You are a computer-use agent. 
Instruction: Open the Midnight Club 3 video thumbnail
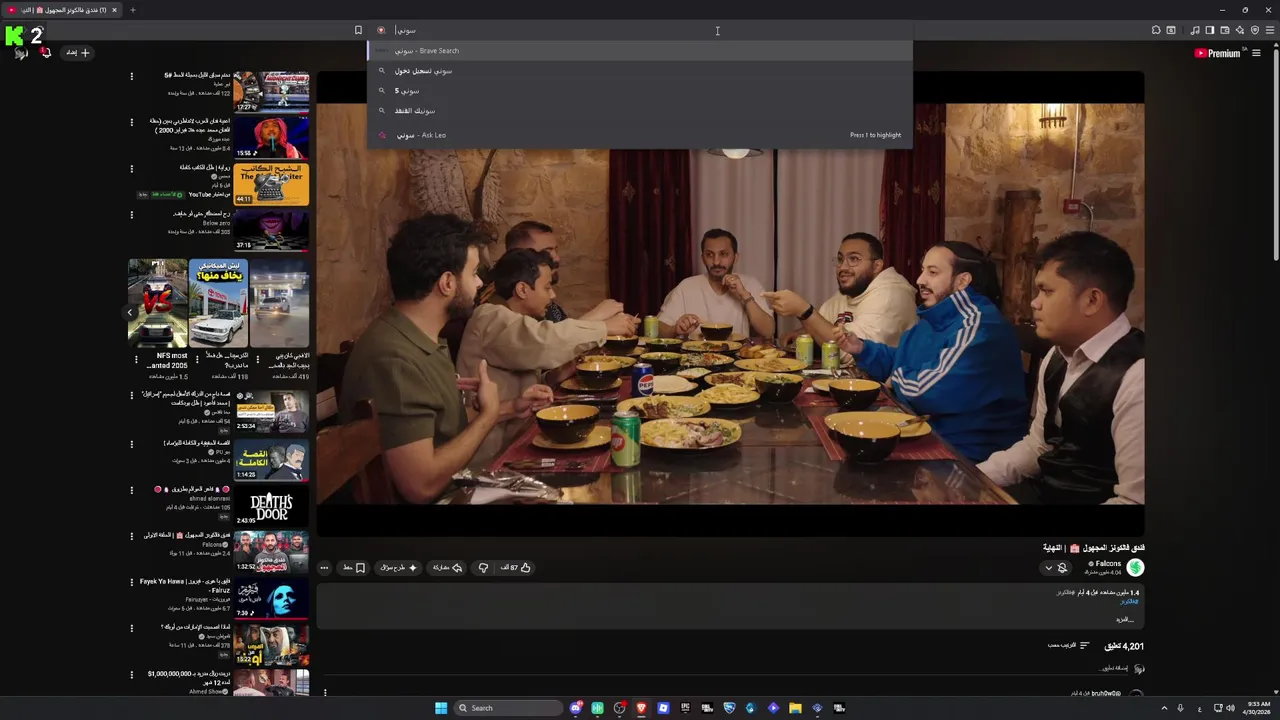(271, 91)
